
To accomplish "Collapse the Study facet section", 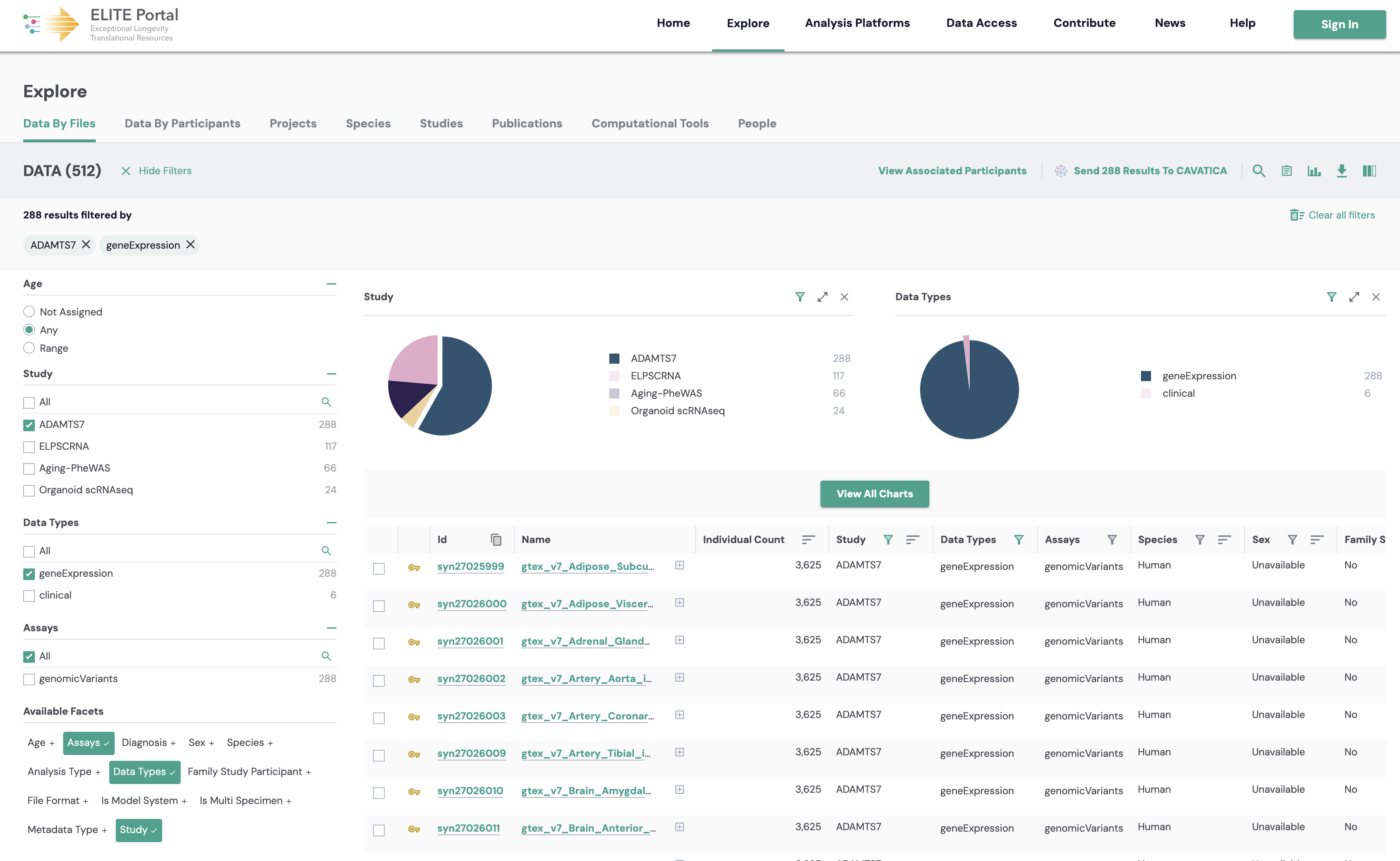I will tap(331, 374).
